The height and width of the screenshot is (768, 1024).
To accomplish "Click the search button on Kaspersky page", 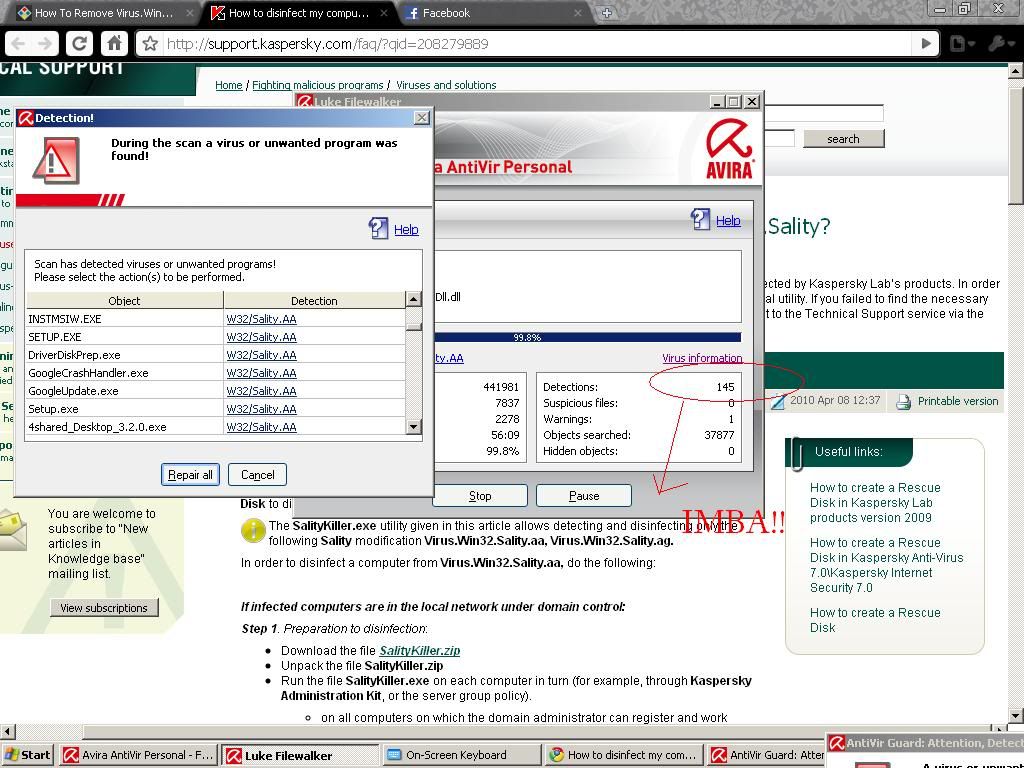I will click(x=843, y=138).
